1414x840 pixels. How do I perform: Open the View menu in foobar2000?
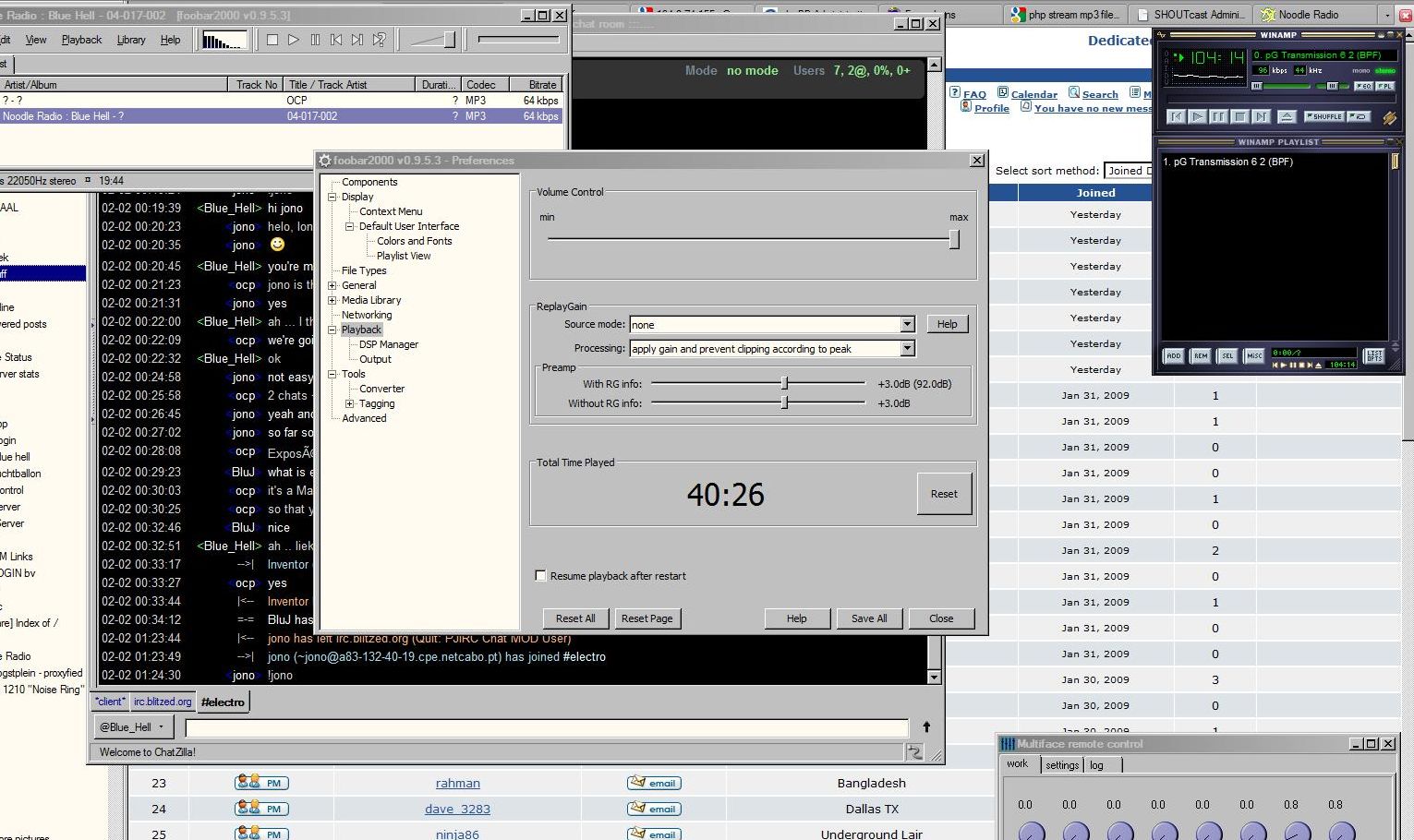(36, 40)
